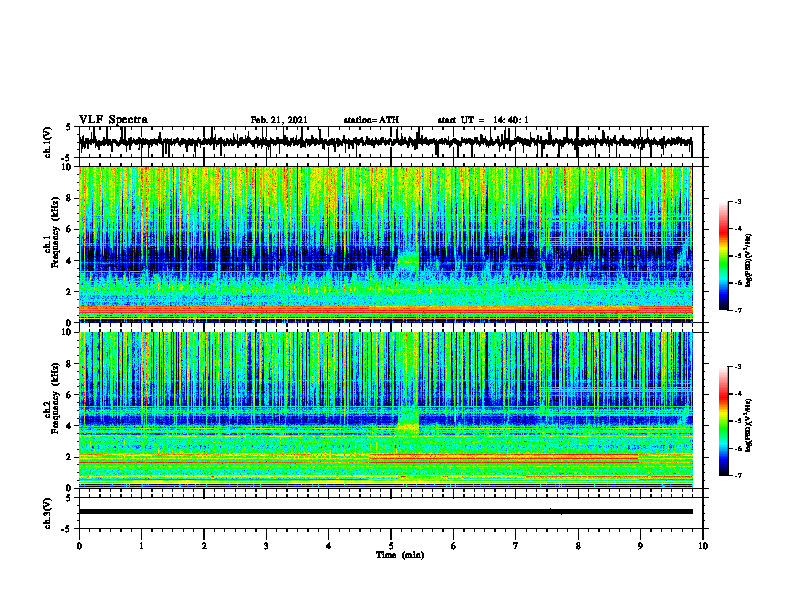Click the "ch.1(V)" y-axis label

pyautogui.click(x=48, y=142)
